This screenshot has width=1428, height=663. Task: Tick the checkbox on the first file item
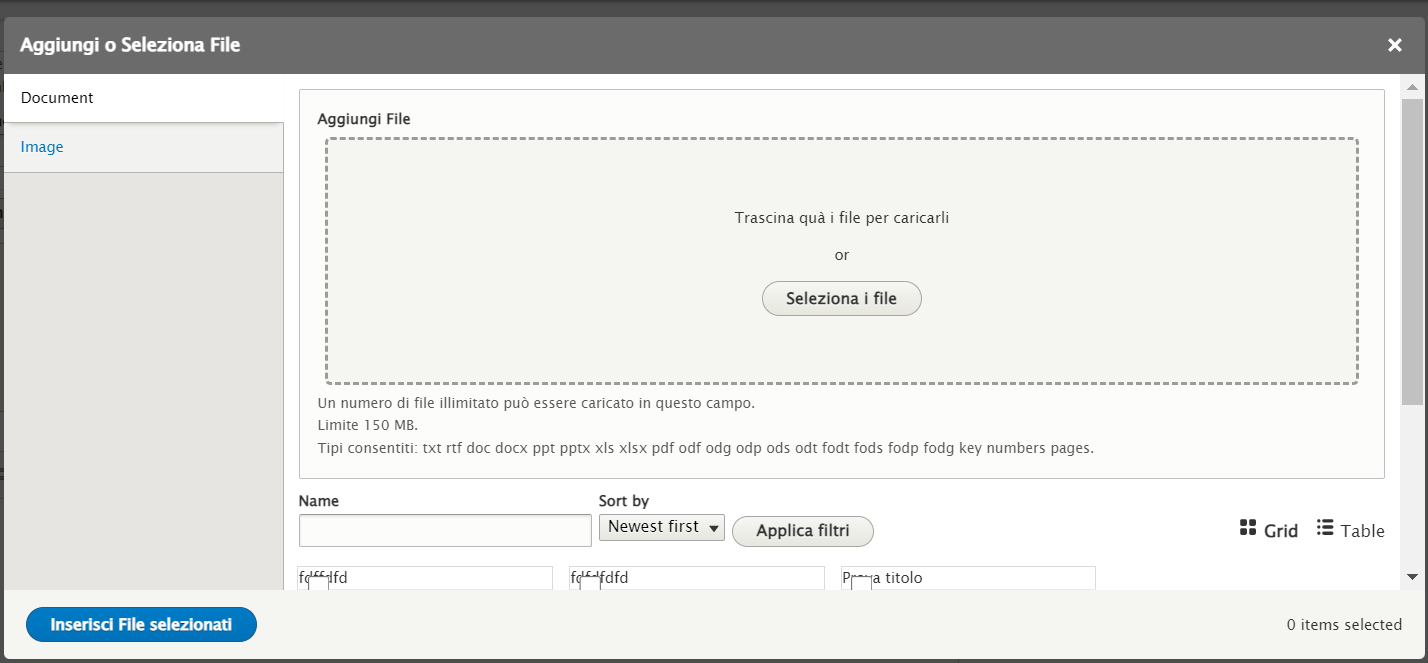pos(318,583)
